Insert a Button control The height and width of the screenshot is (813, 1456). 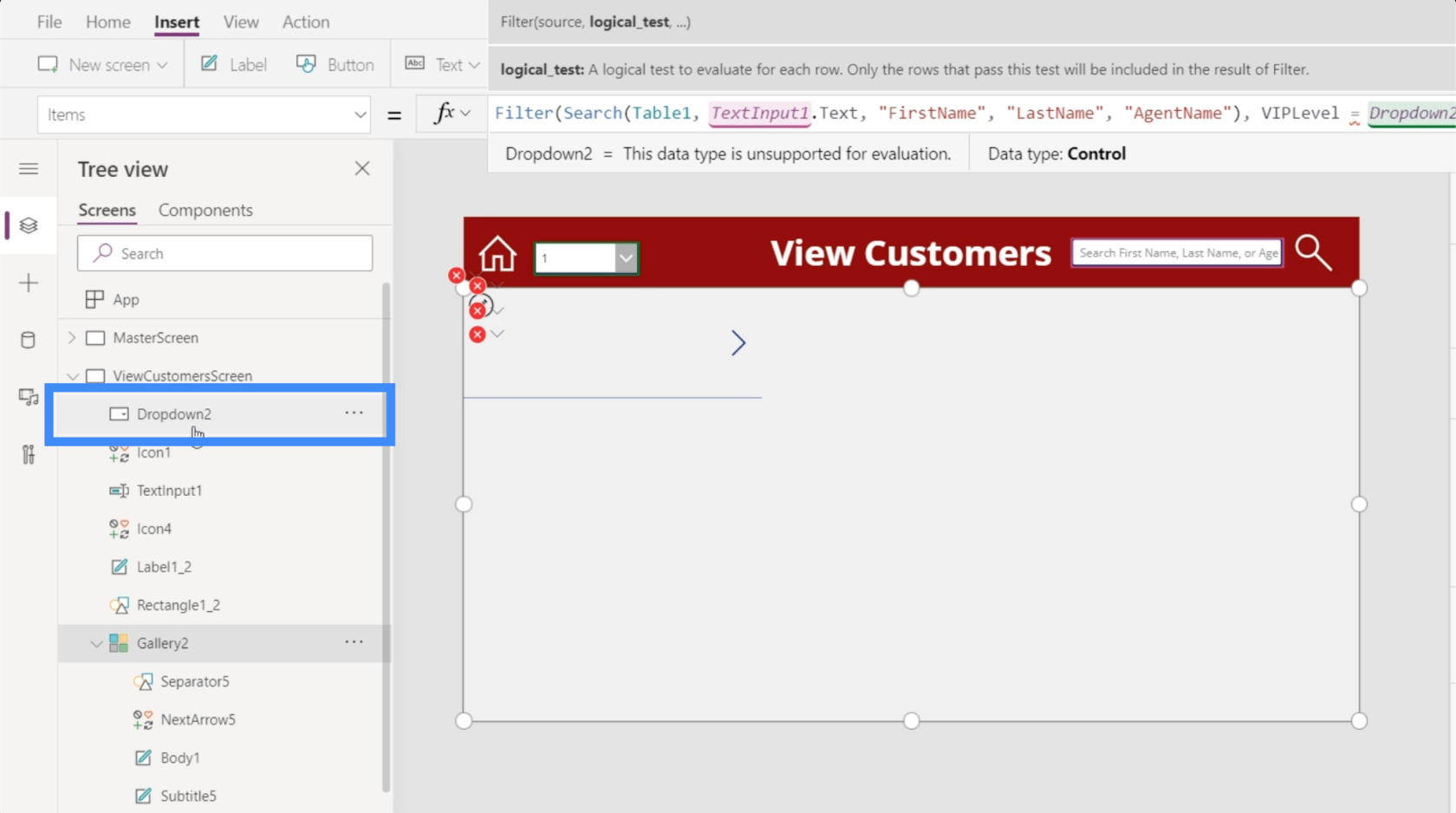tap(335, 65)
